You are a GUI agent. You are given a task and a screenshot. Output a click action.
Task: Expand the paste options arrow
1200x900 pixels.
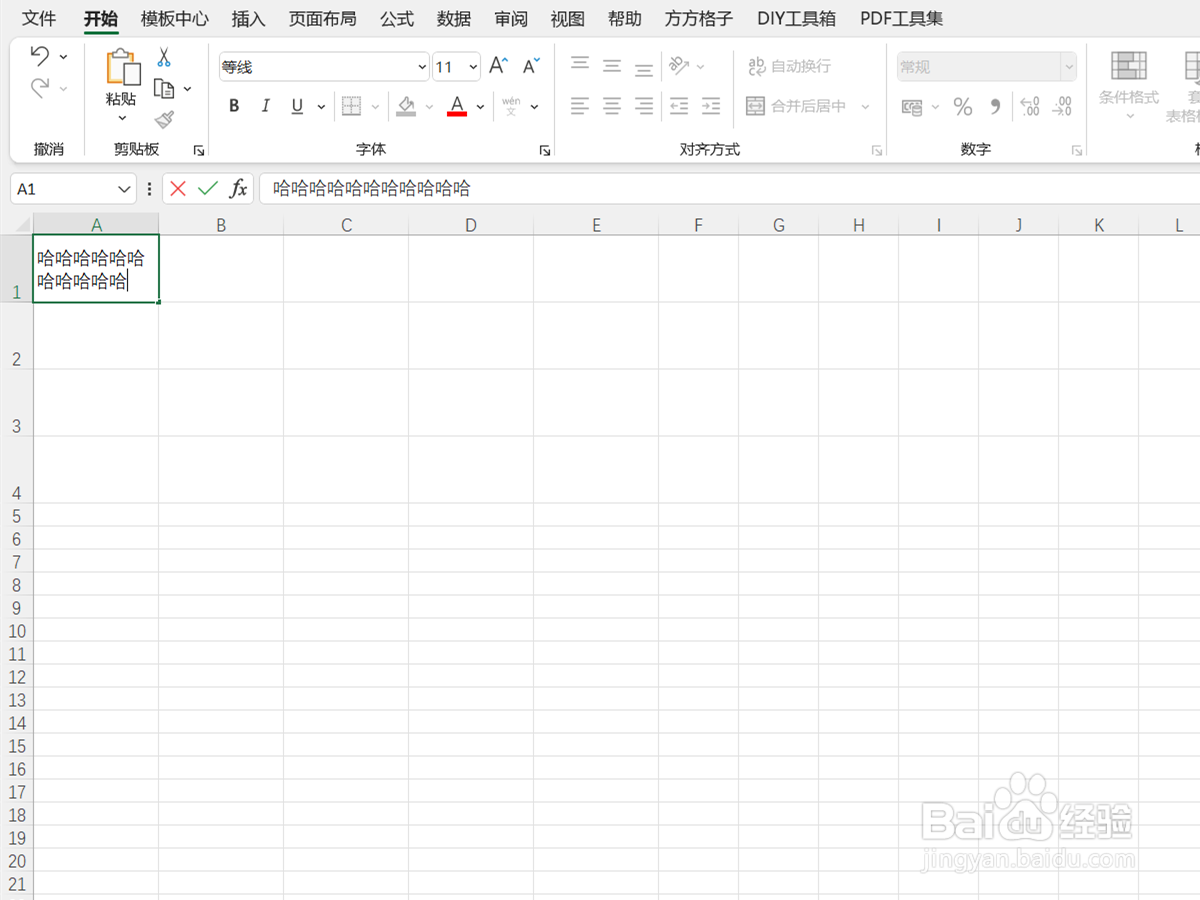122,118
